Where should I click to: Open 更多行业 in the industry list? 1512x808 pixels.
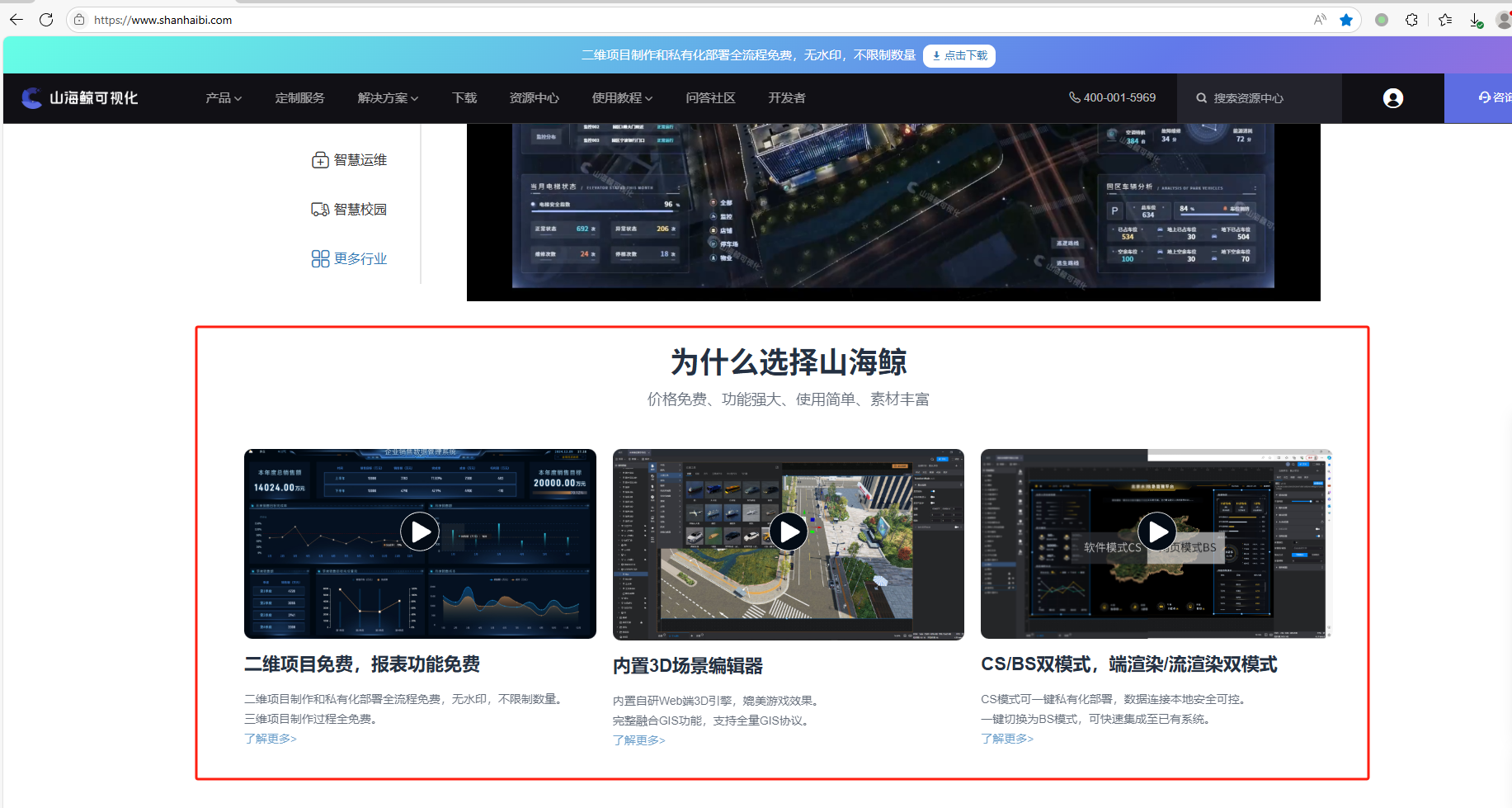[360, 259]
